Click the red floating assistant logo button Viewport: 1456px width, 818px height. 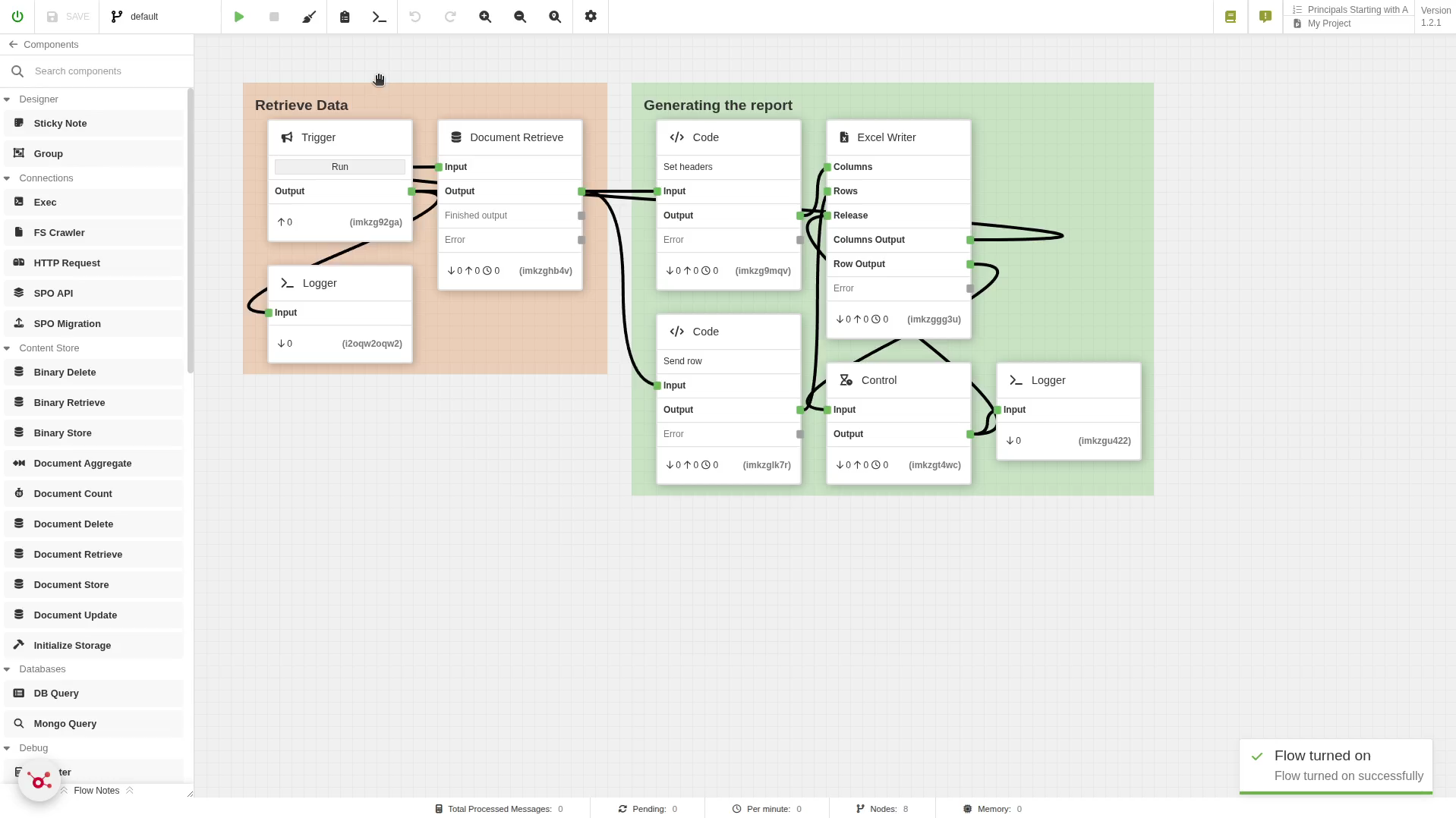coord(39,780)
